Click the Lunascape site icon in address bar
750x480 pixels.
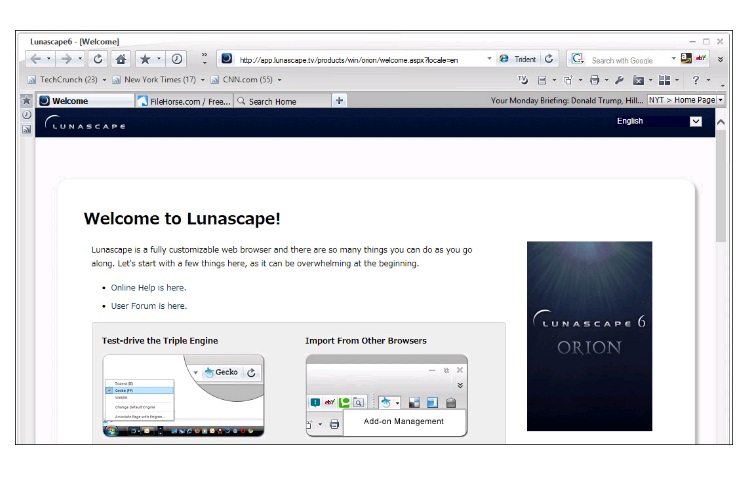227,59
